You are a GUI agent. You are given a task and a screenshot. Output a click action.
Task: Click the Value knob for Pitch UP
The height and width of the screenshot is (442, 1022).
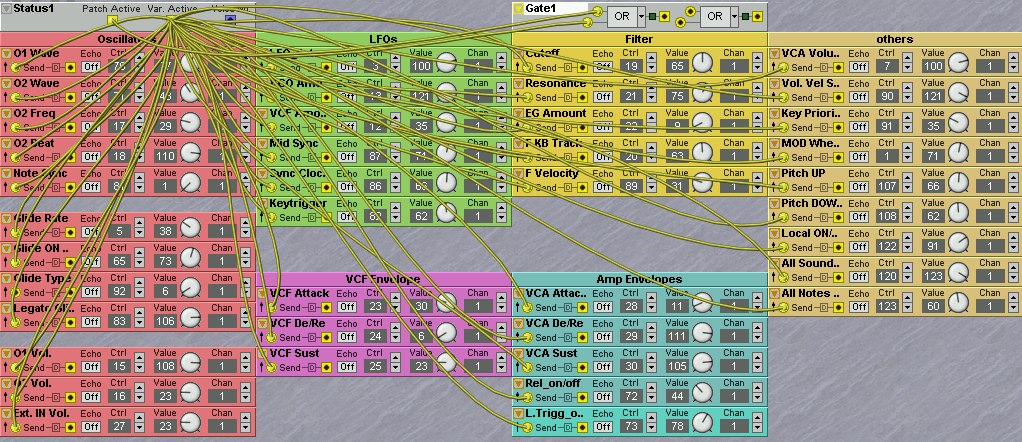click(958, 183)
